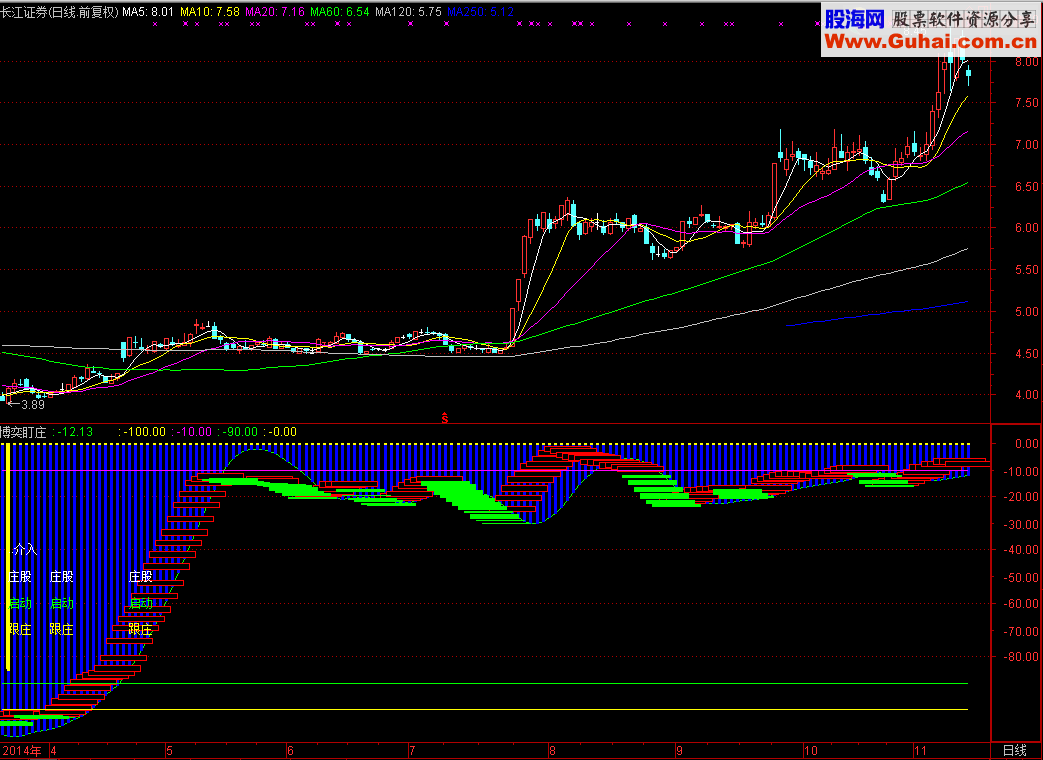Screen dimensions: 1043x760
Task: Click the -40.00 label on the indicator axis
Action: coord(1021,550)
